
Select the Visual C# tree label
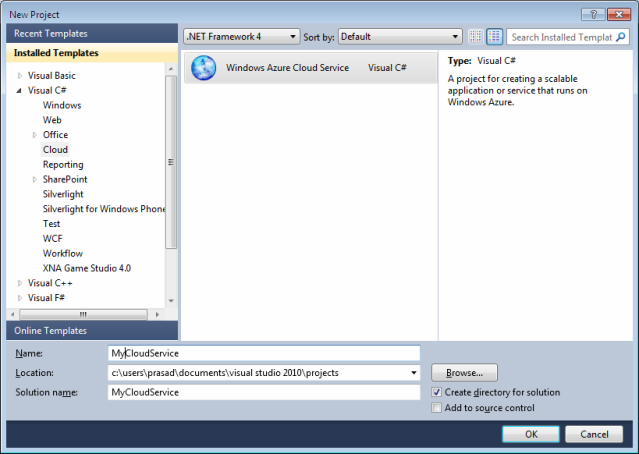pos(47,90)
